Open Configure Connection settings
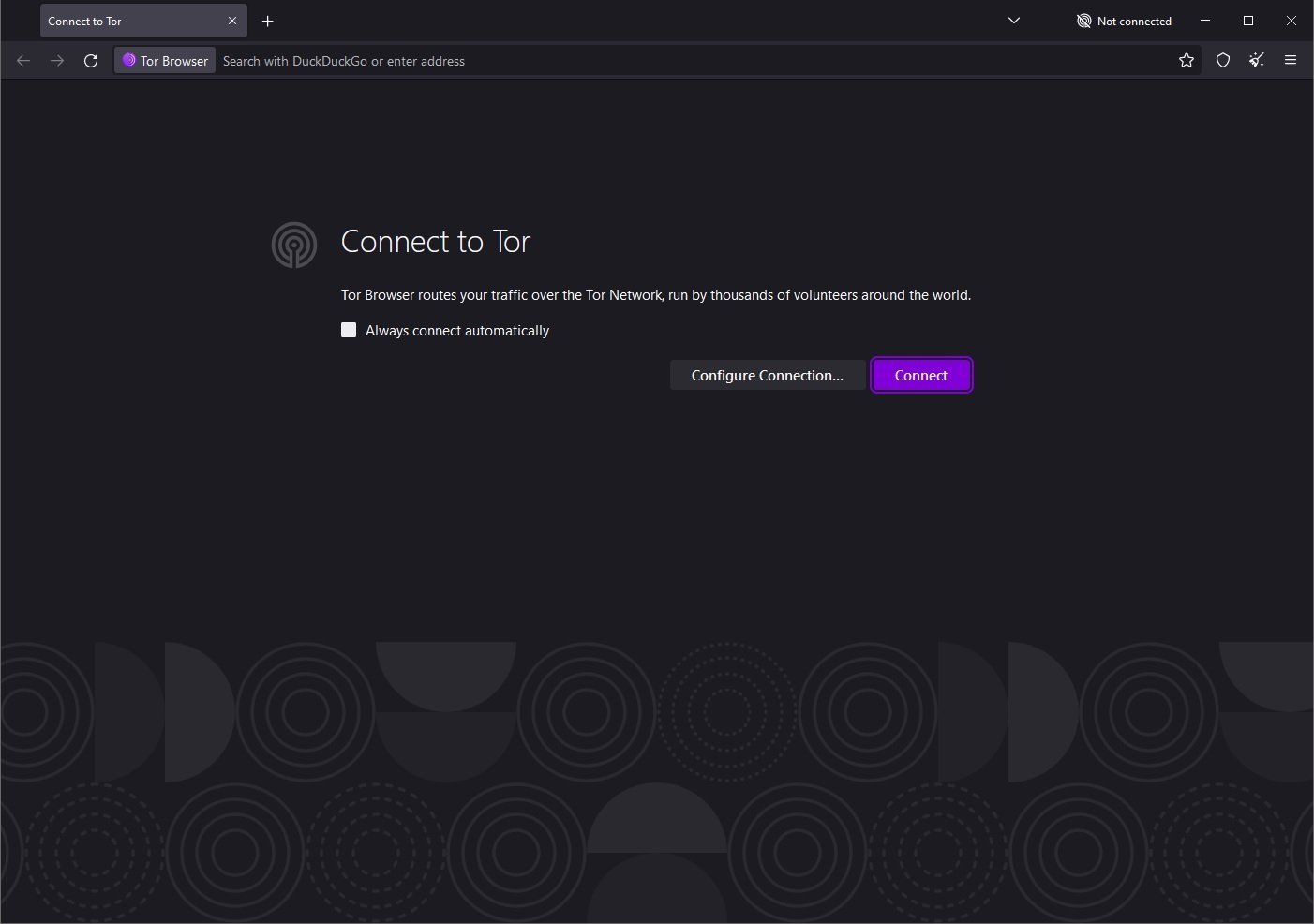The width and height of the screenshot is (1314, 924). point(767,375)
